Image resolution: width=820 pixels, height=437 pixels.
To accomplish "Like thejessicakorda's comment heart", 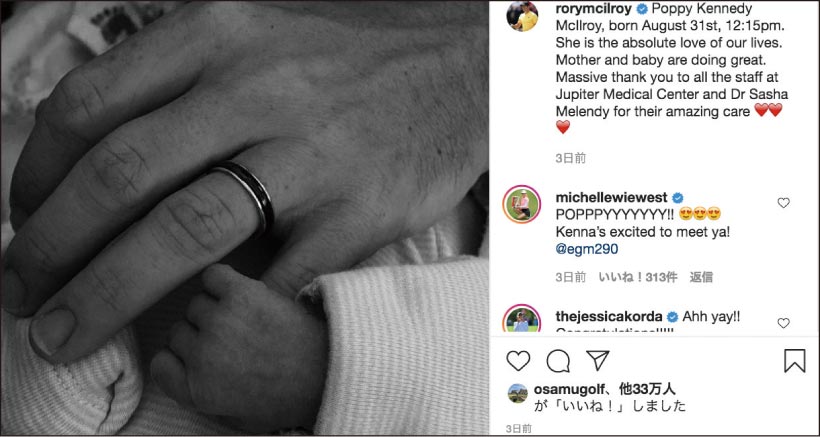I will click(783, 324).
